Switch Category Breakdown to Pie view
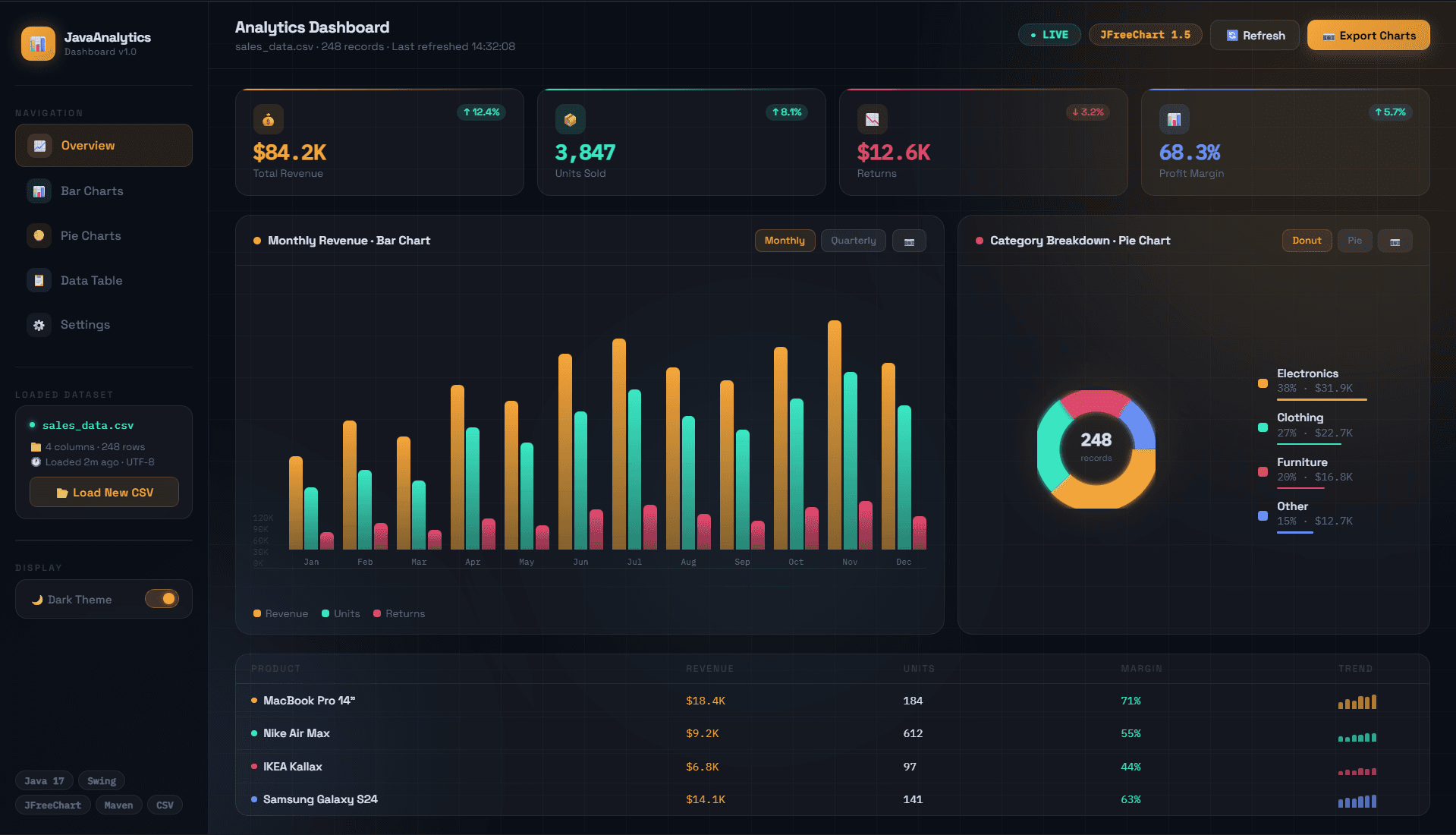 [x=1354, y=241]
